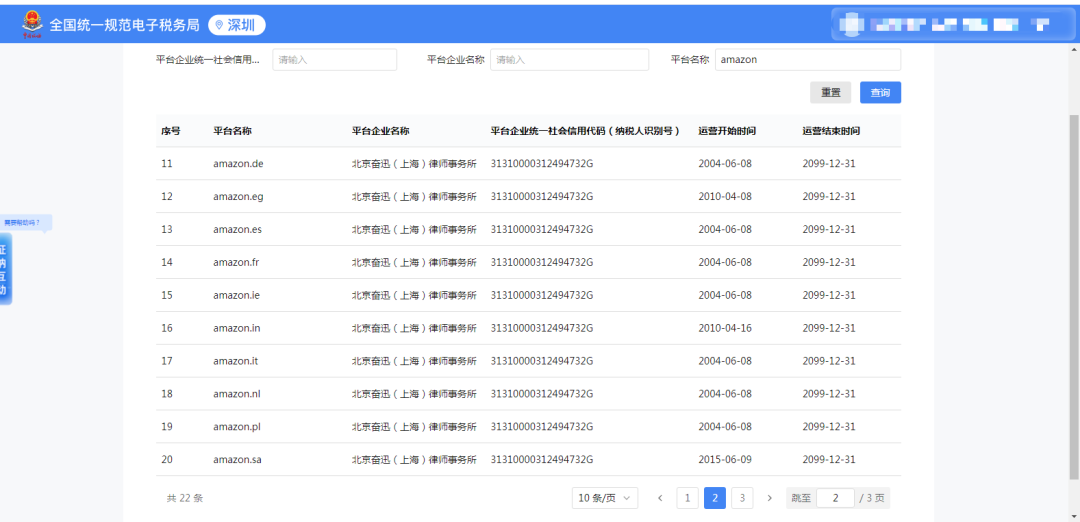Click the 跳至 page number input box
This screenshot has height=522, width=1080.
(x=835, y=498)
